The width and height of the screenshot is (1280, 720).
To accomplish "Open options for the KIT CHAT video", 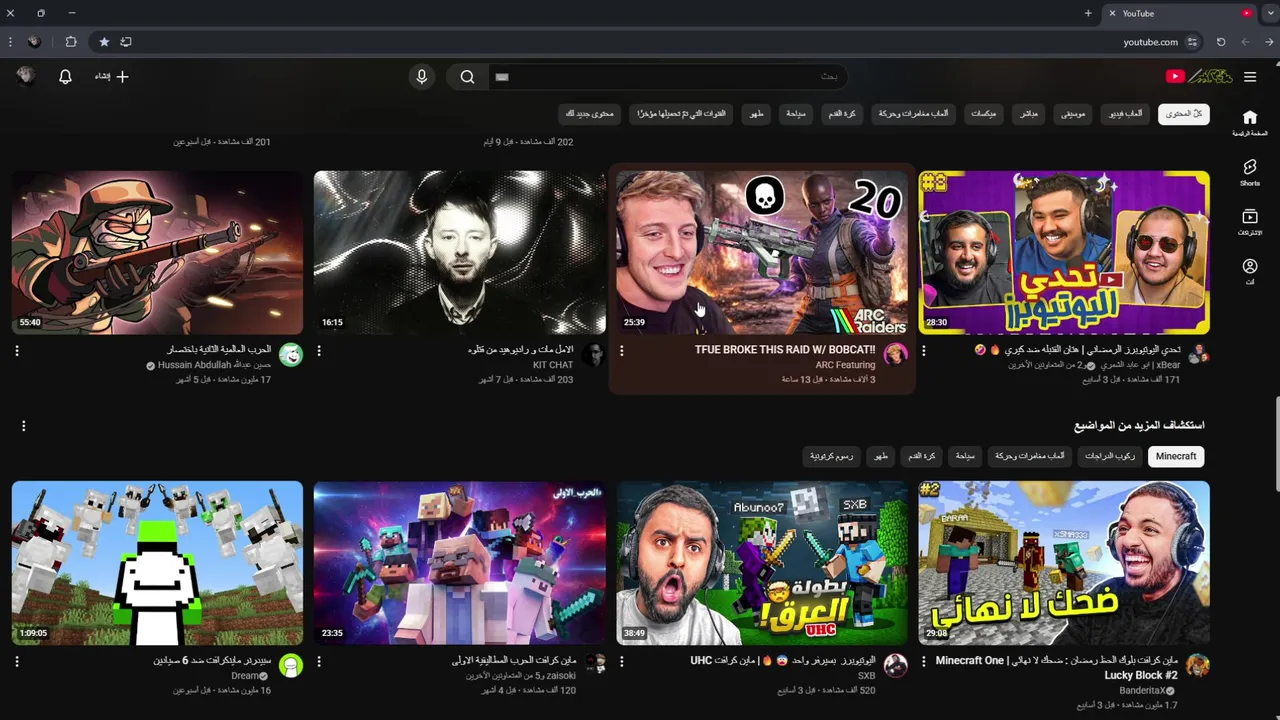I will coord(319,351).
